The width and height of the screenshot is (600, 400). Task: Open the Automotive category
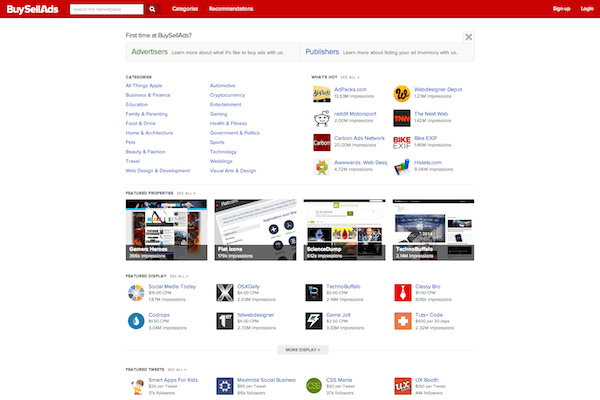click(223, 86)
